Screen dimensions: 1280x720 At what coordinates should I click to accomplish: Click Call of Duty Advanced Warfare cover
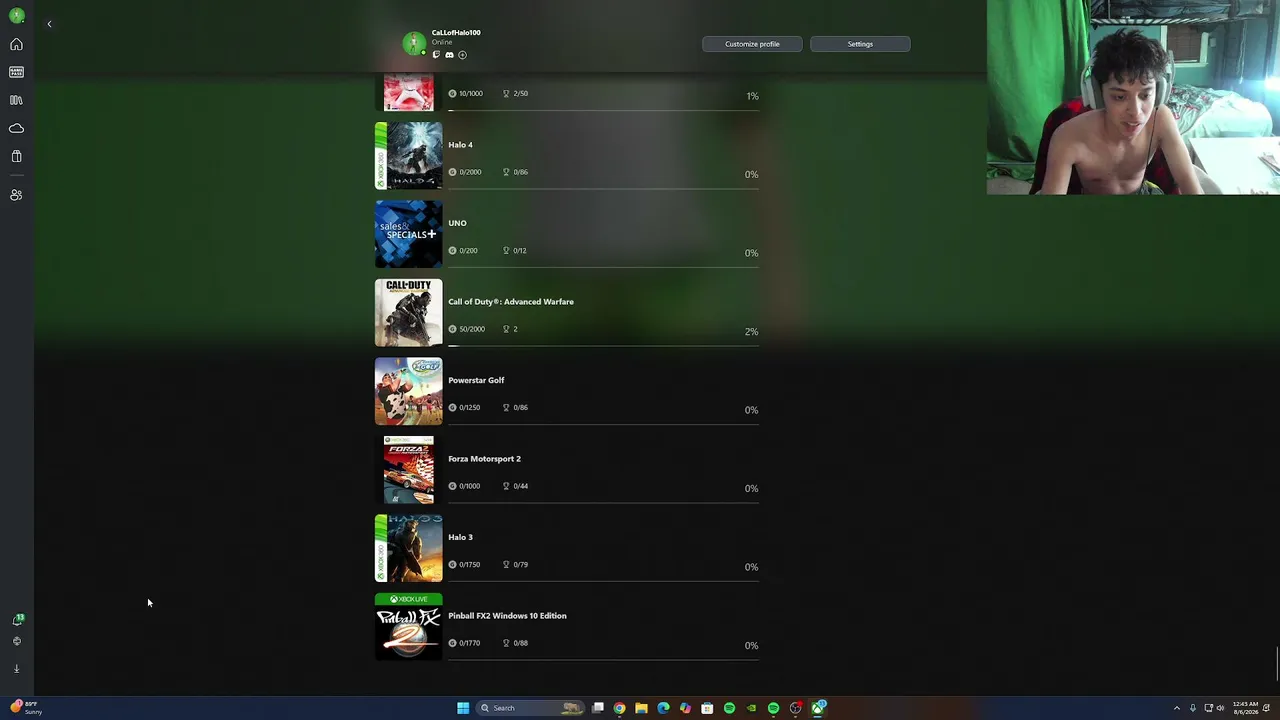(x=408, y=313)
